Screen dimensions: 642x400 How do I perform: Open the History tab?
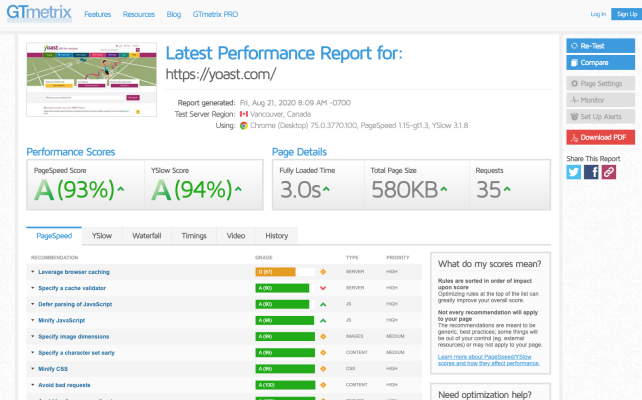pyautogui.click(x=277, y=236)
